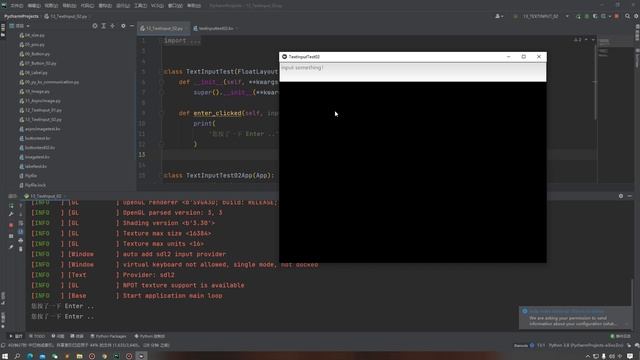
Task: Run with coverage icon in top toolbar
Action: tap(595, 16)
